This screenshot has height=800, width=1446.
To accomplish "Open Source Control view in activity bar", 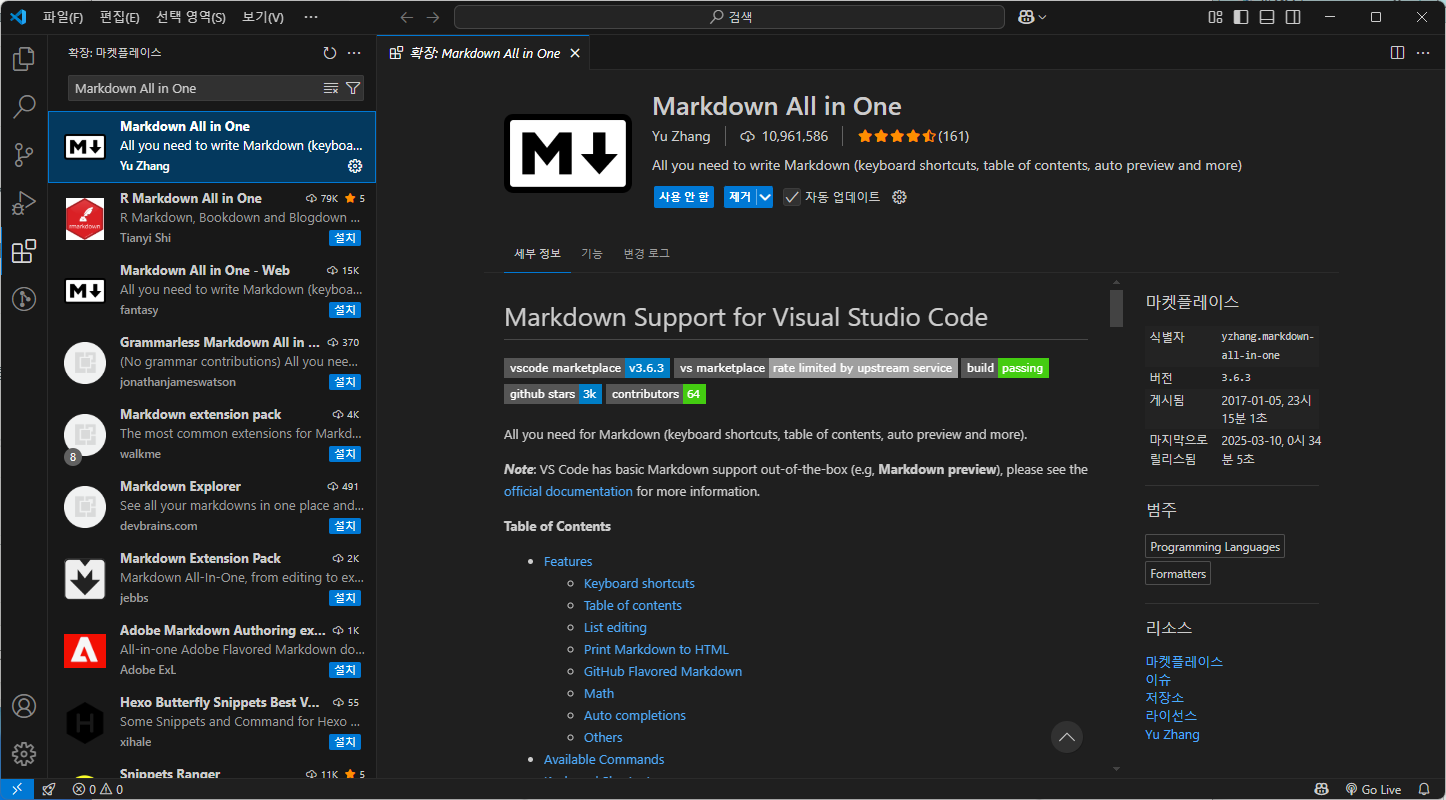I will (x=24, y=154).
